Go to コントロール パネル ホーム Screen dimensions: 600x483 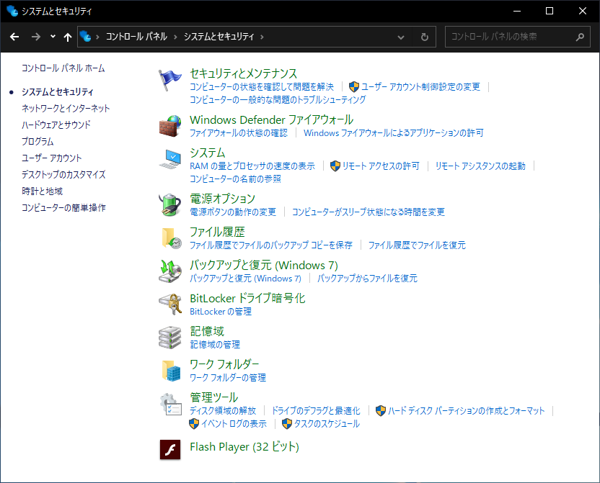pyautogui.click(x=63, y=69)
